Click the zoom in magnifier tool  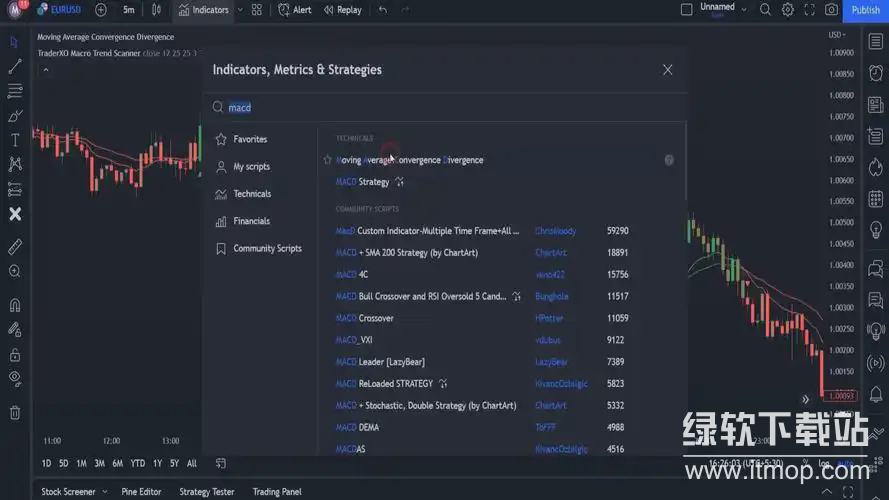[15, 271]
